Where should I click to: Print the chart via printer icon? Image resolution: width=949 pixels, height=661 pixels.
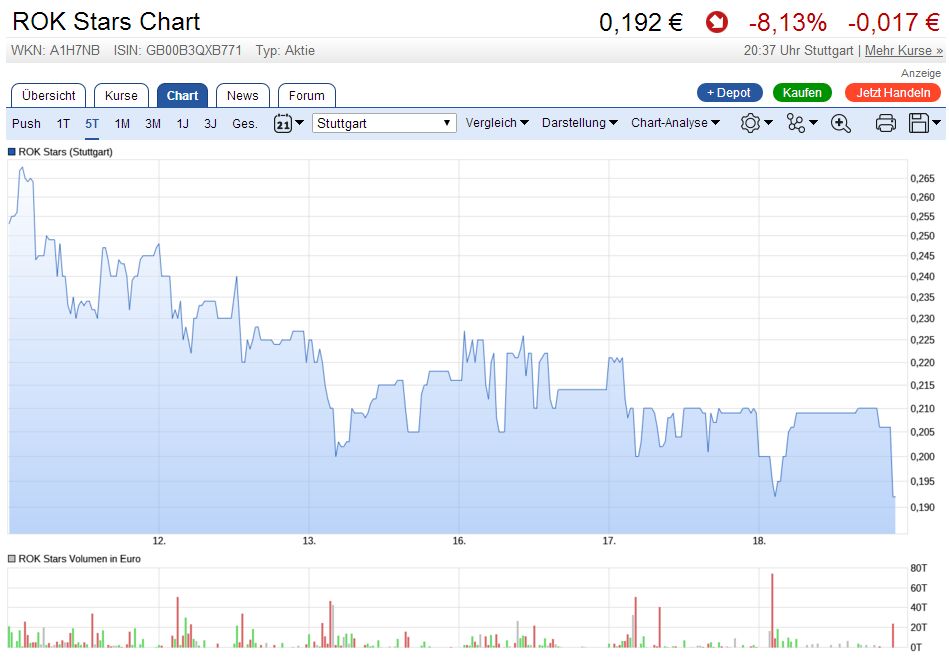pos(885,123)
